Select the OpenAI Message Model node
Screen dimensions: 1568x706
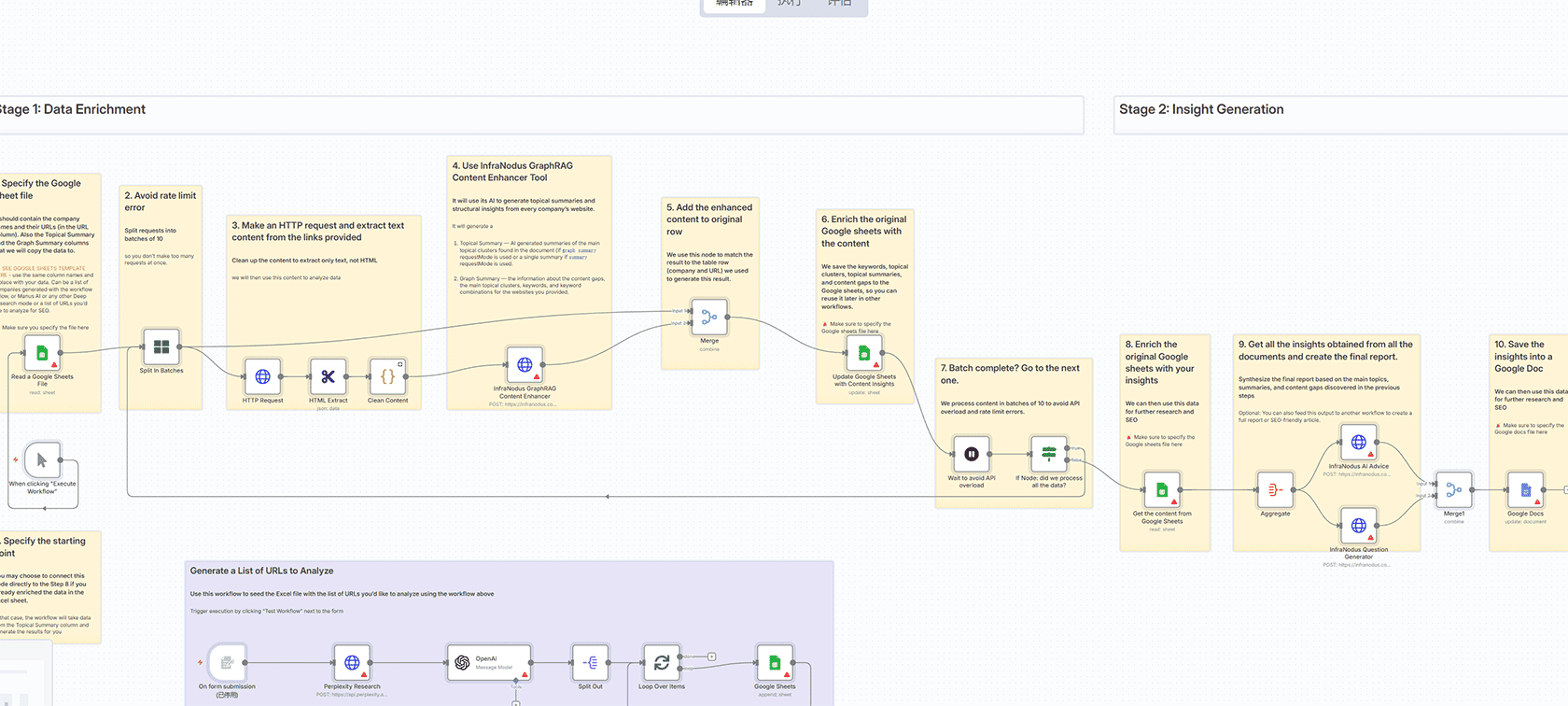[489, 662]
